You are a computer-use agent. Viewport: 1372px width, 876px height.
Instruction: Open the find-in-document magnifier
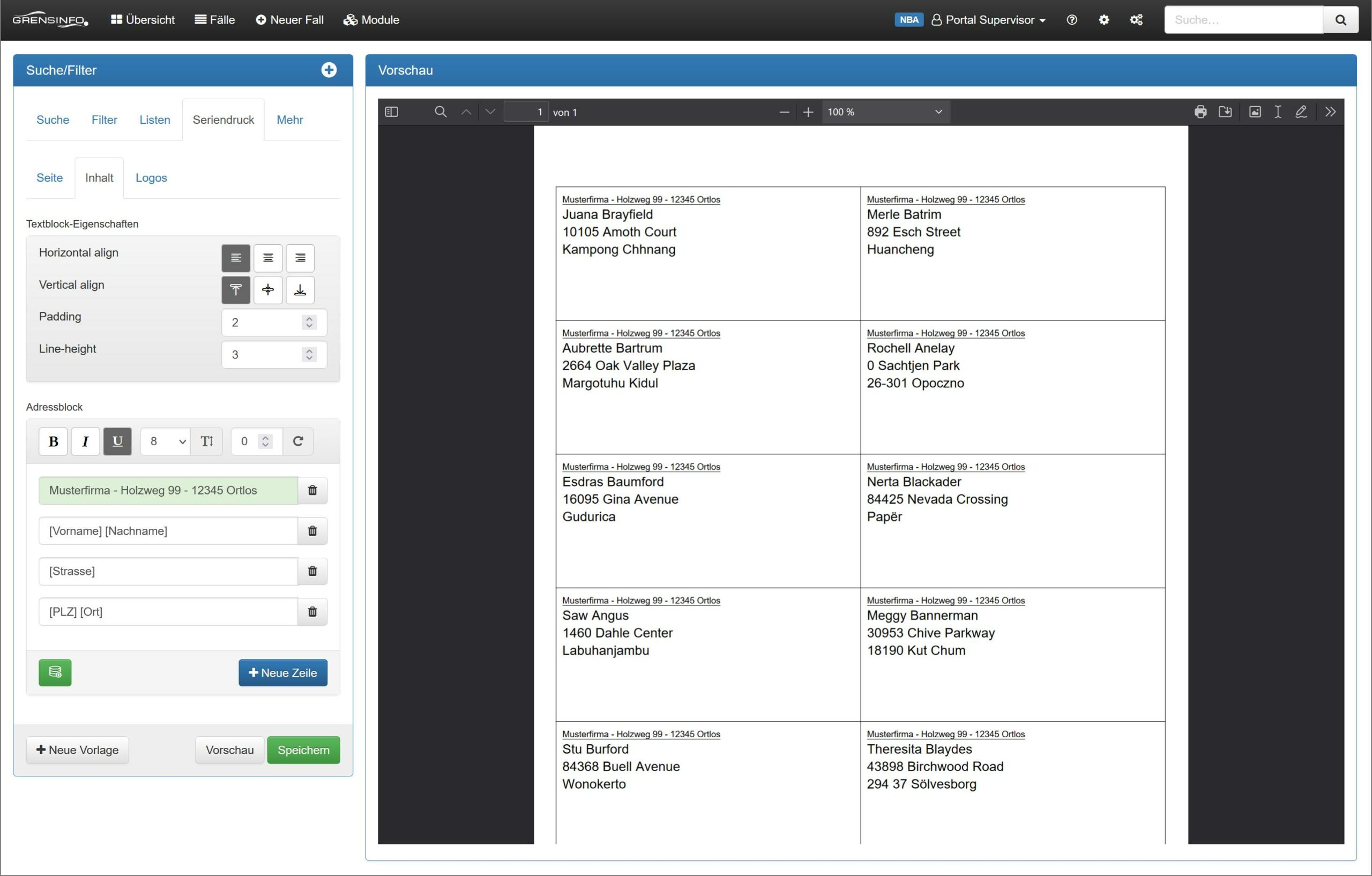coord(441,112)
